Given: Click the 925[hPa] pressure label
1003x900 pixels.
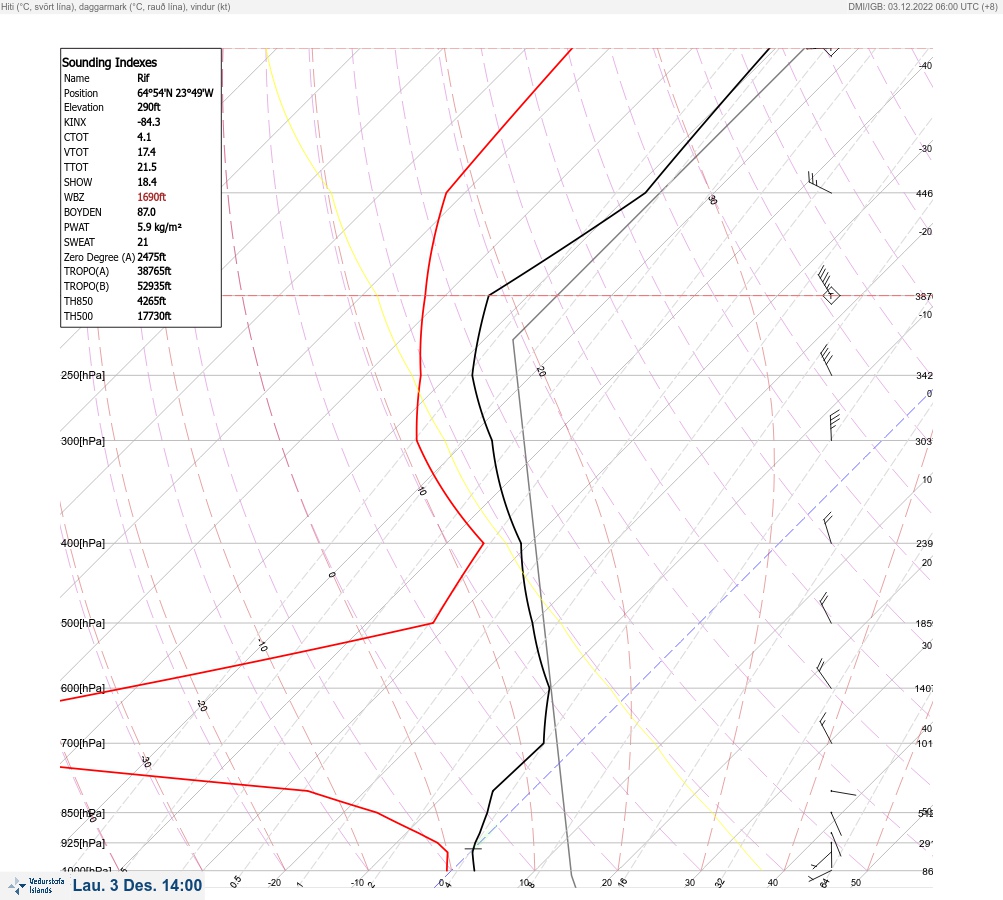Looking at the screenshot, I should (x=83, y=843).
